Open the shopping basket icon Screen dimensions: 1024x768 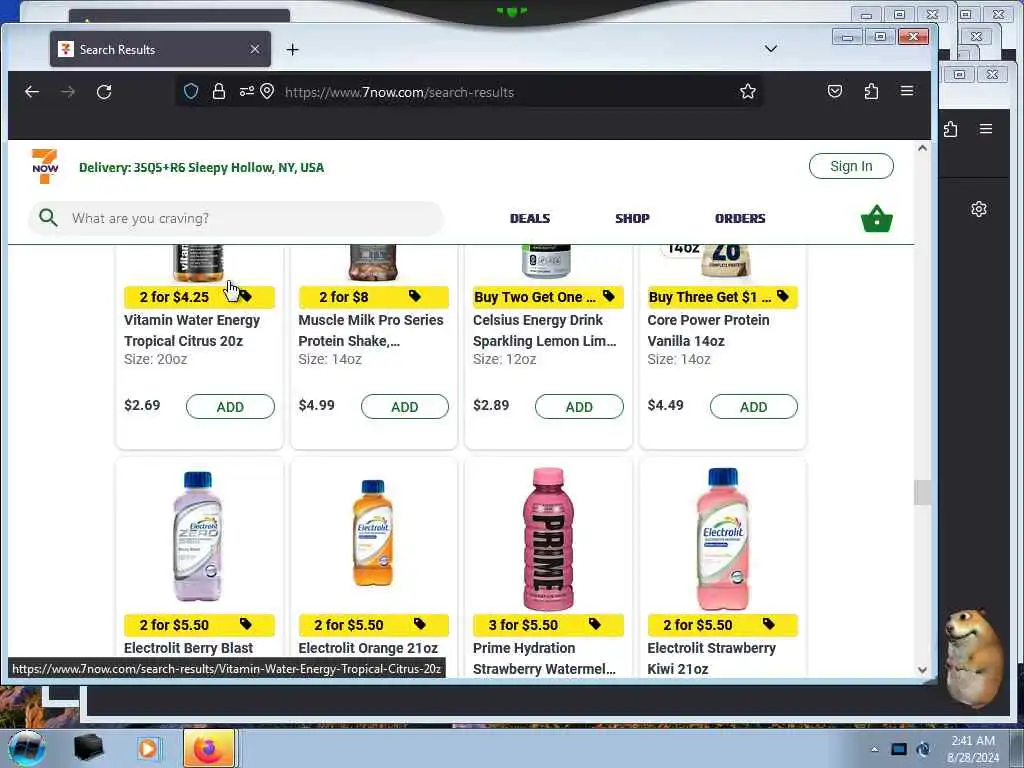pyautogui.click(x=876, y=219)
